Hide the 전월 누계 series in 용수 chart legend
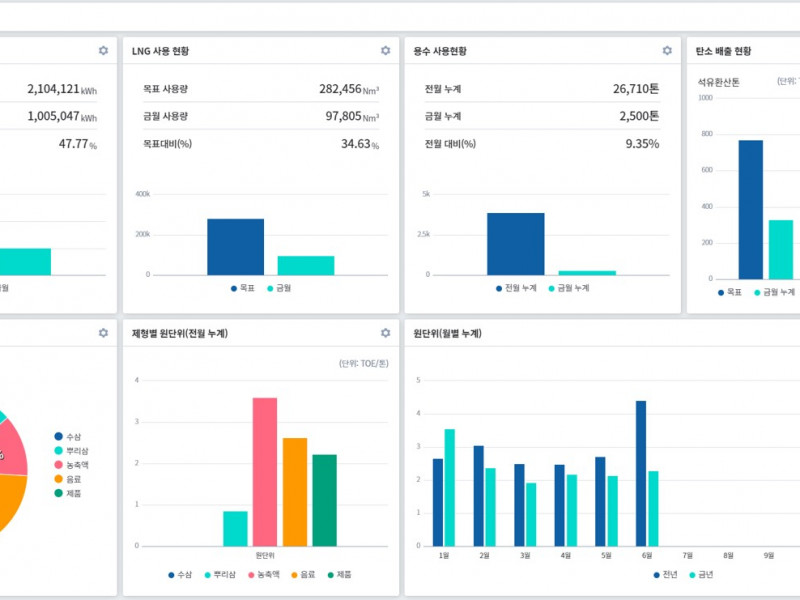Screen dimensions: 800x600 pos(516,288)
